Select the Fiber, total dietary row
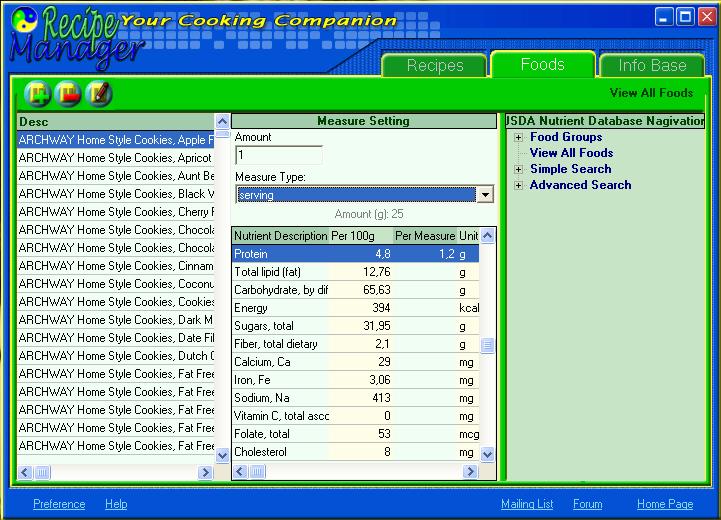721x520 pixels. pyautogui.click(x=356, y=344)
